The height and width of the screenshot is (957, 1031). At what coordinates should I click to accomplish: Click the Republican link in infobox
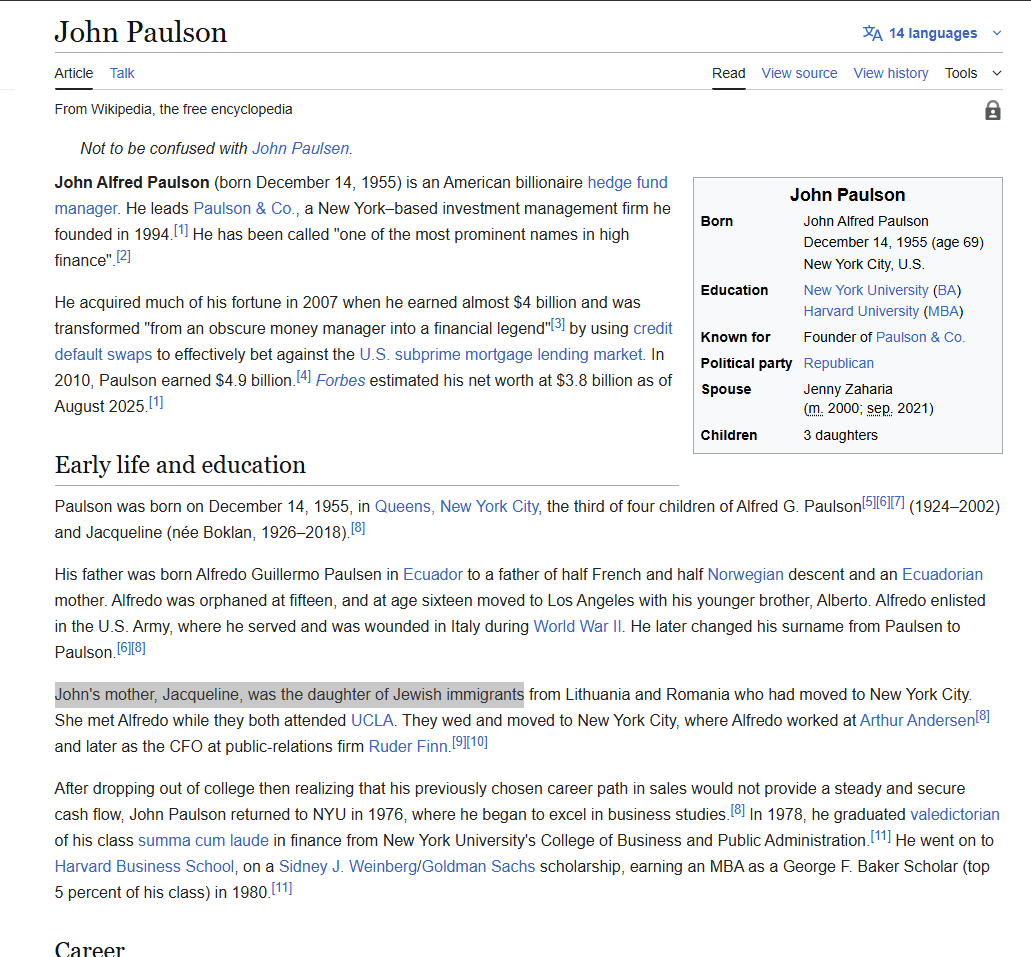(838, 363)
